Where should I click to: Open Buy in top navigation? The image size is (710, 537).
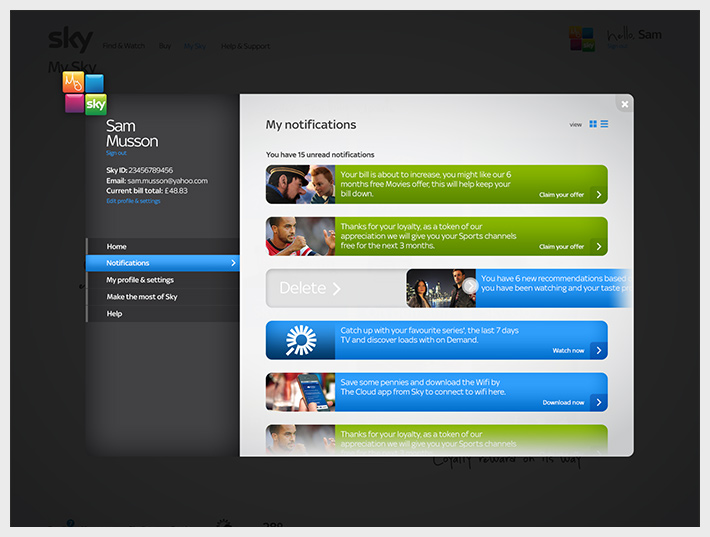165,46
